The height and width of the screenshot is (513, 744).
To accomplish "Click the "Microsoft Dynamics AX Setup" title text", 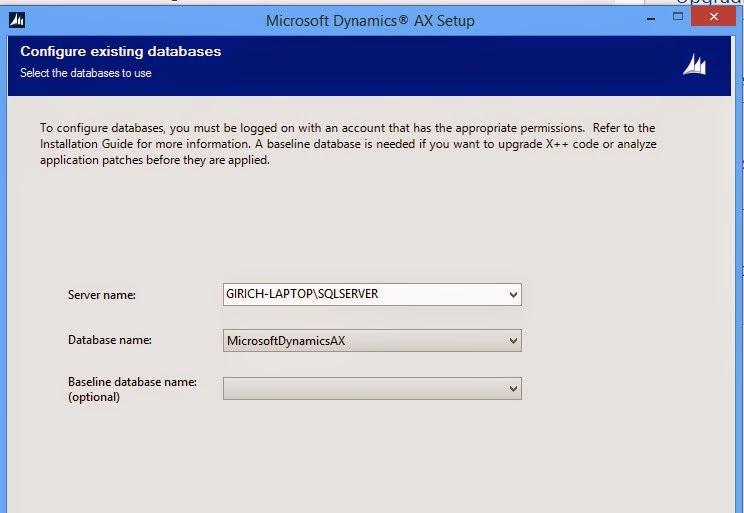I will coord(370,20).
